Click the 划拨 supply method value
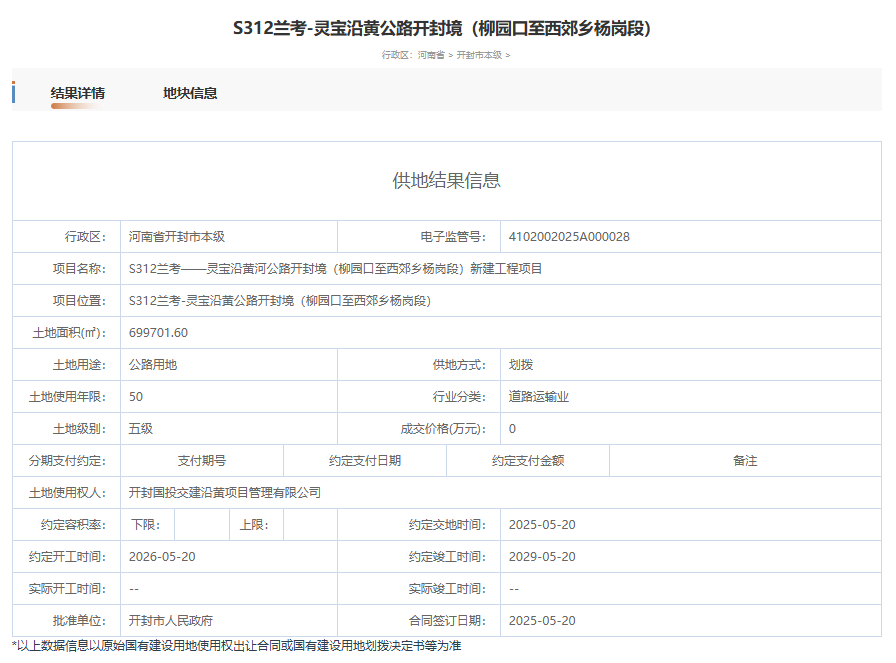The width and height of the screenshot is (896, 663). pyautogui.click(x=521, y=365)
